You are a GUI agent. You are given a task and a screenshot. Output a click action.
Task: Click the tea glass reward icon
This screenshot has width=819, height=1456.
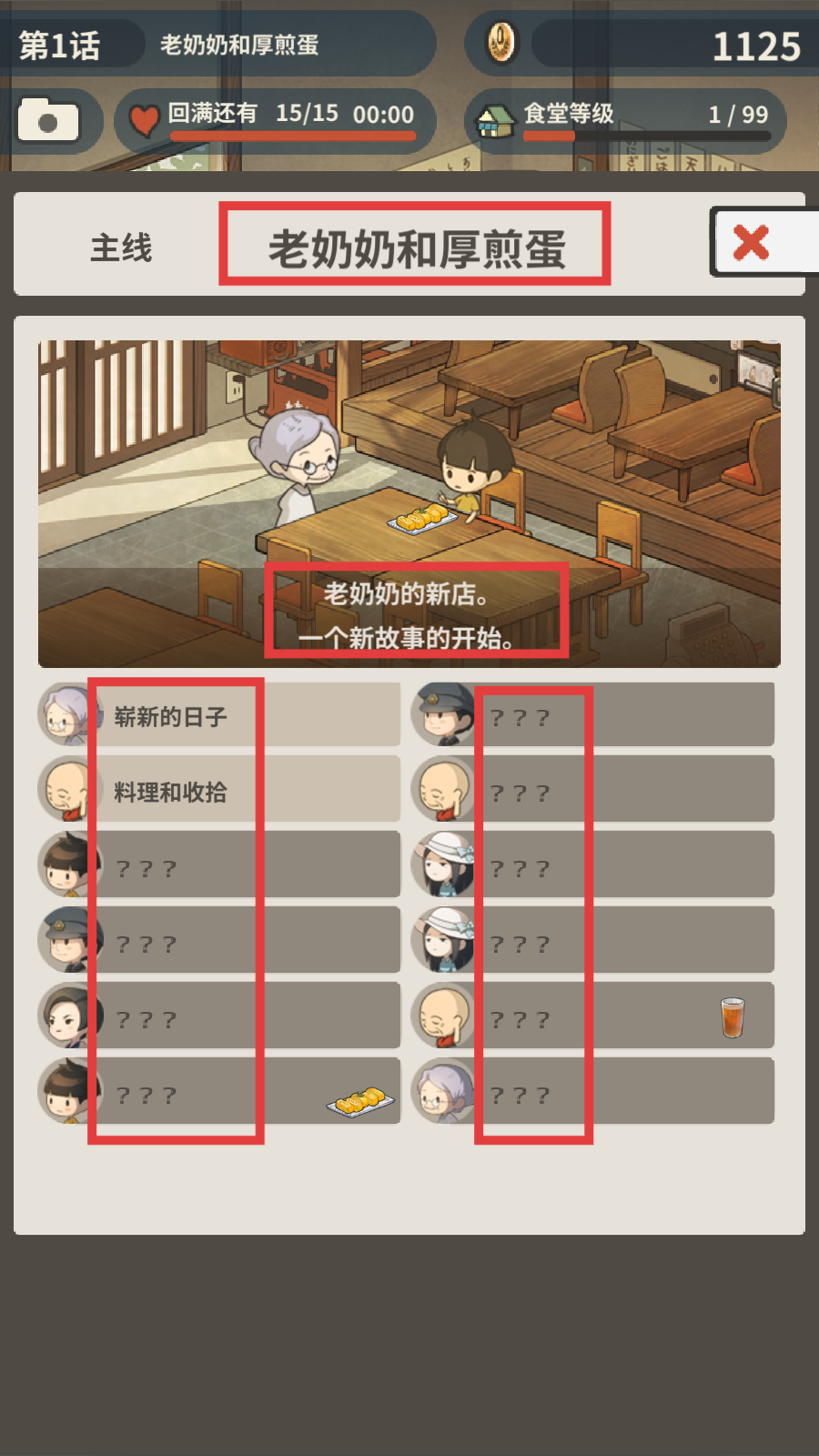(x=733, y=1016)
